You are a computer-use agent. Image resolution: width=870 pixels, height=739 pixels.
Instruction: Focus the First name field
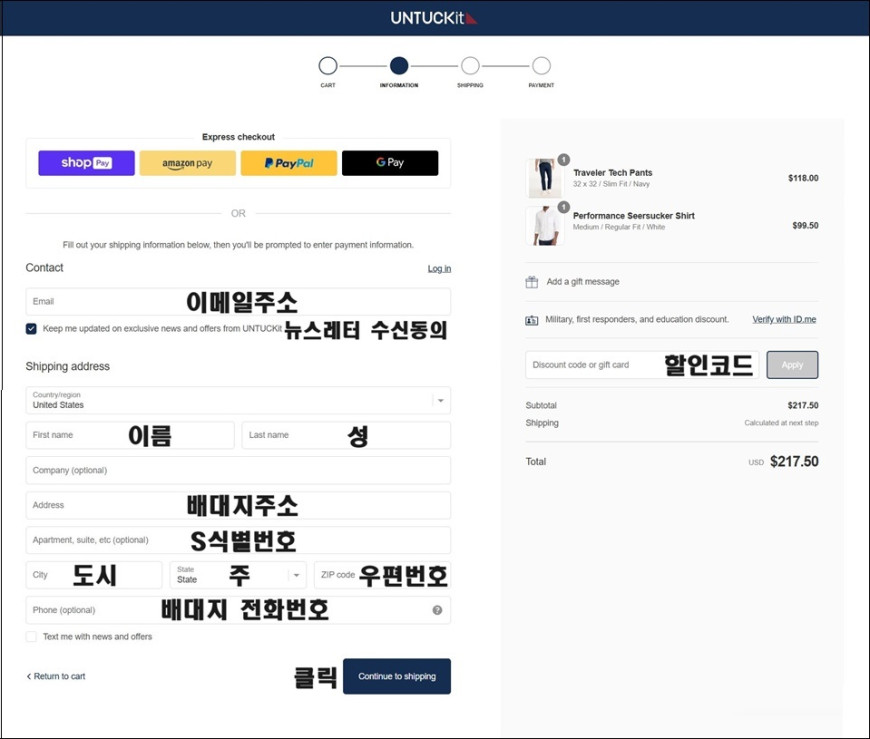pos(130,435)
